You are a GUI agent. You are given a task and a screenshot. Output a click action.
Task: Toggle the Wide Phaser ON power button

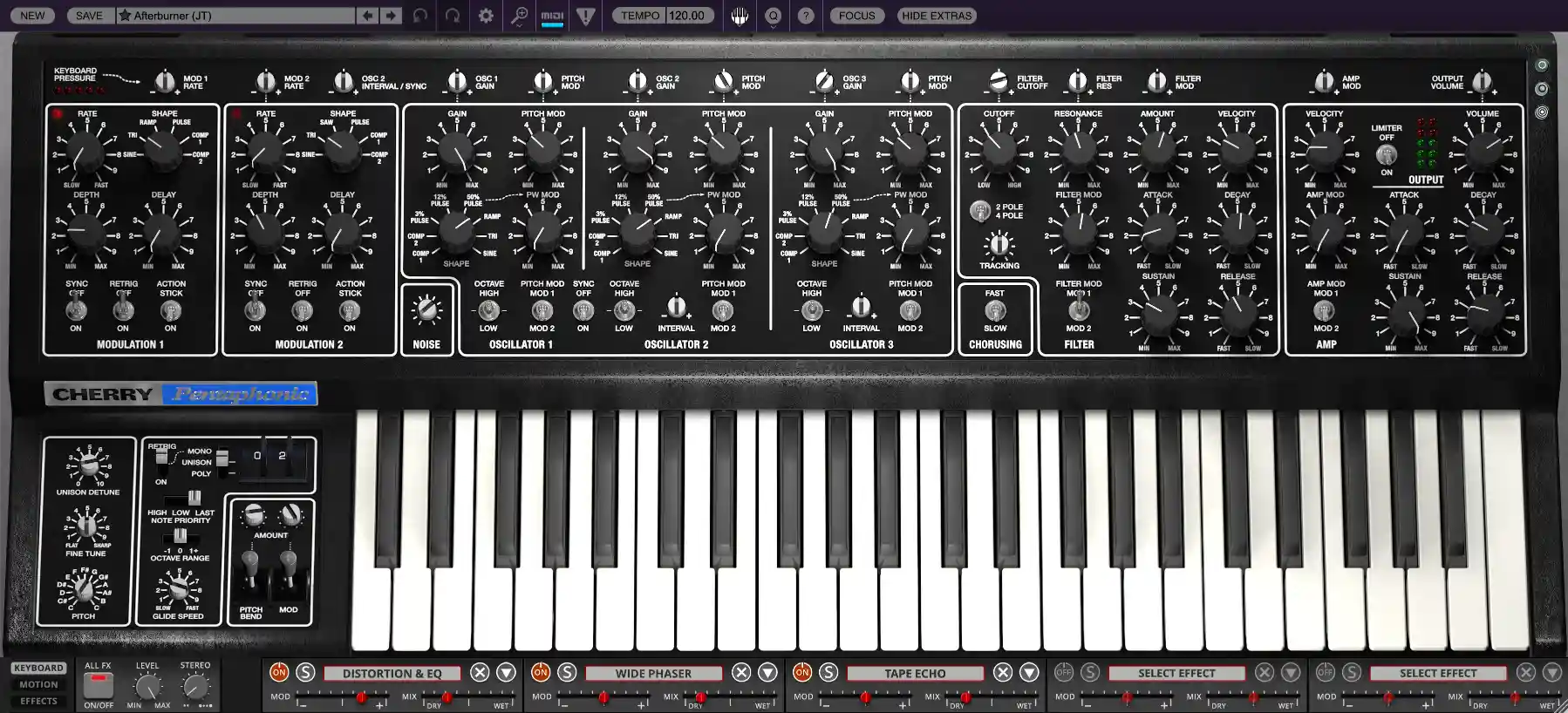click(x=541, y=672)
